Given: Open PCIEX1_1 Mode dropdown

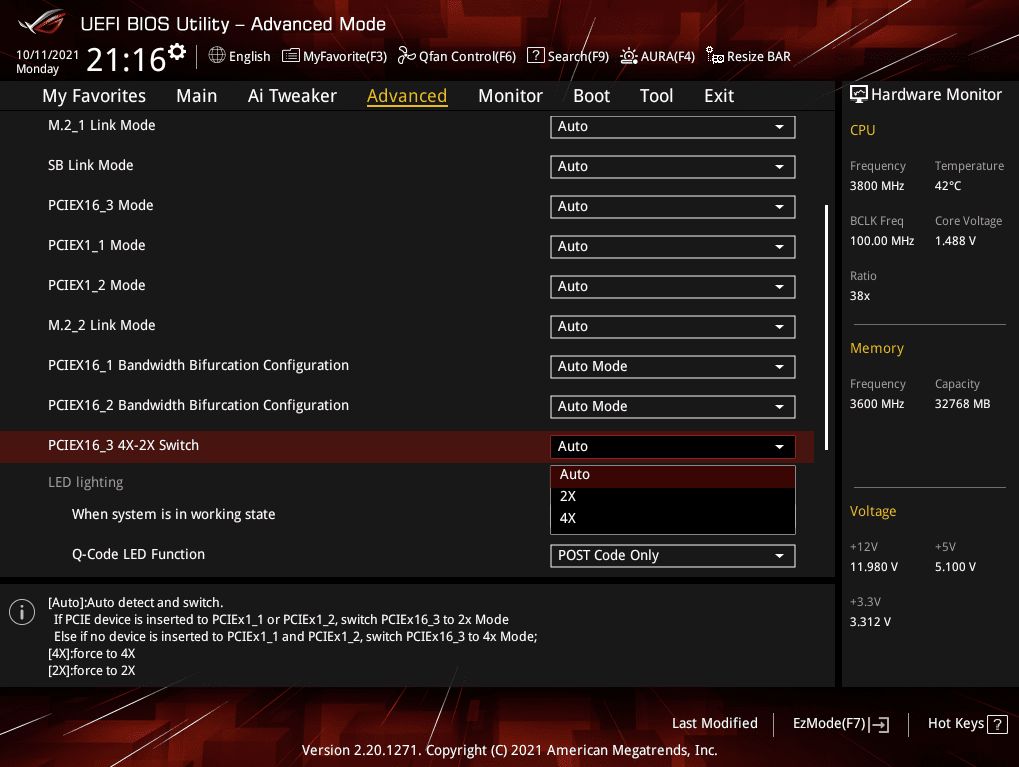Looking at the screenshot, I should click(673, 246).
